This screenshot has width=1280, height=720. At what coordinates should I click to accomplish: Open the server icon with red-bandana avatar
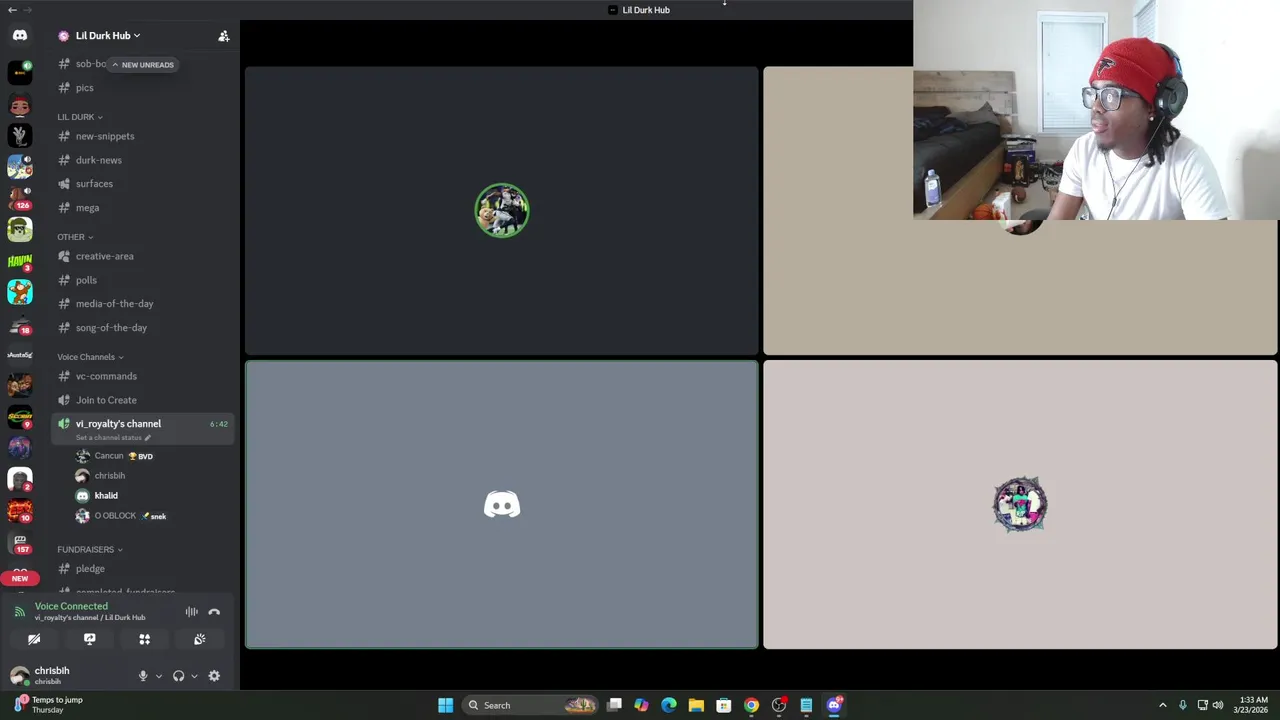(20, 105)
